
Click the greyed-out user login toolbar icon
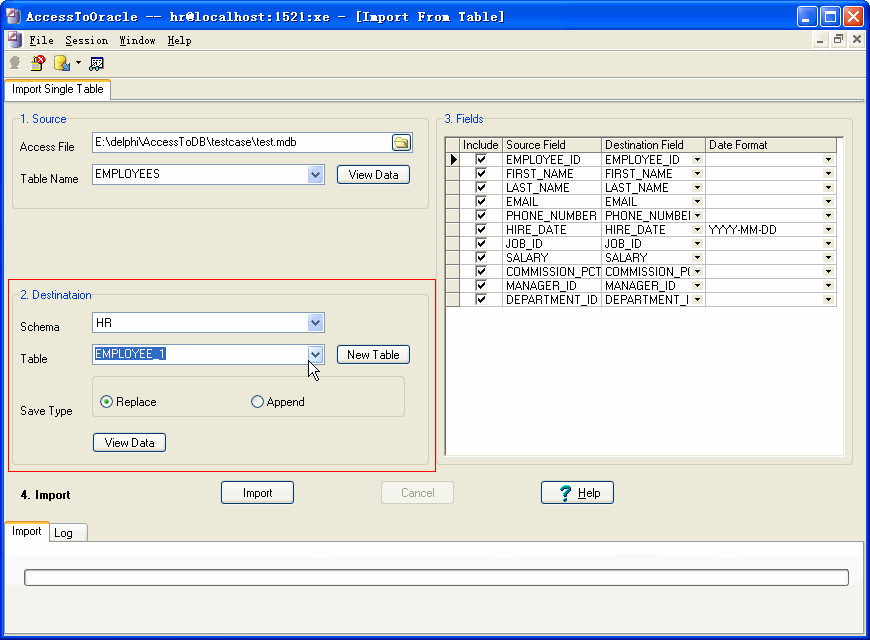(16, 63)
